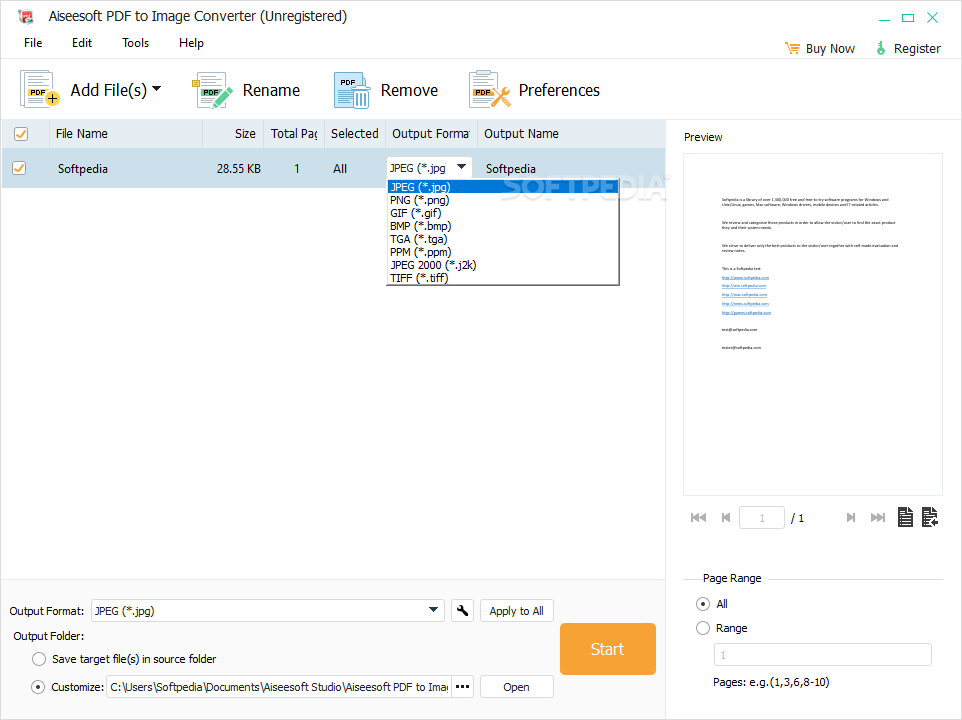Choose TIFF (*.tiff) from the list
Screen dimensions: 962x720
(x=503, y=277)
